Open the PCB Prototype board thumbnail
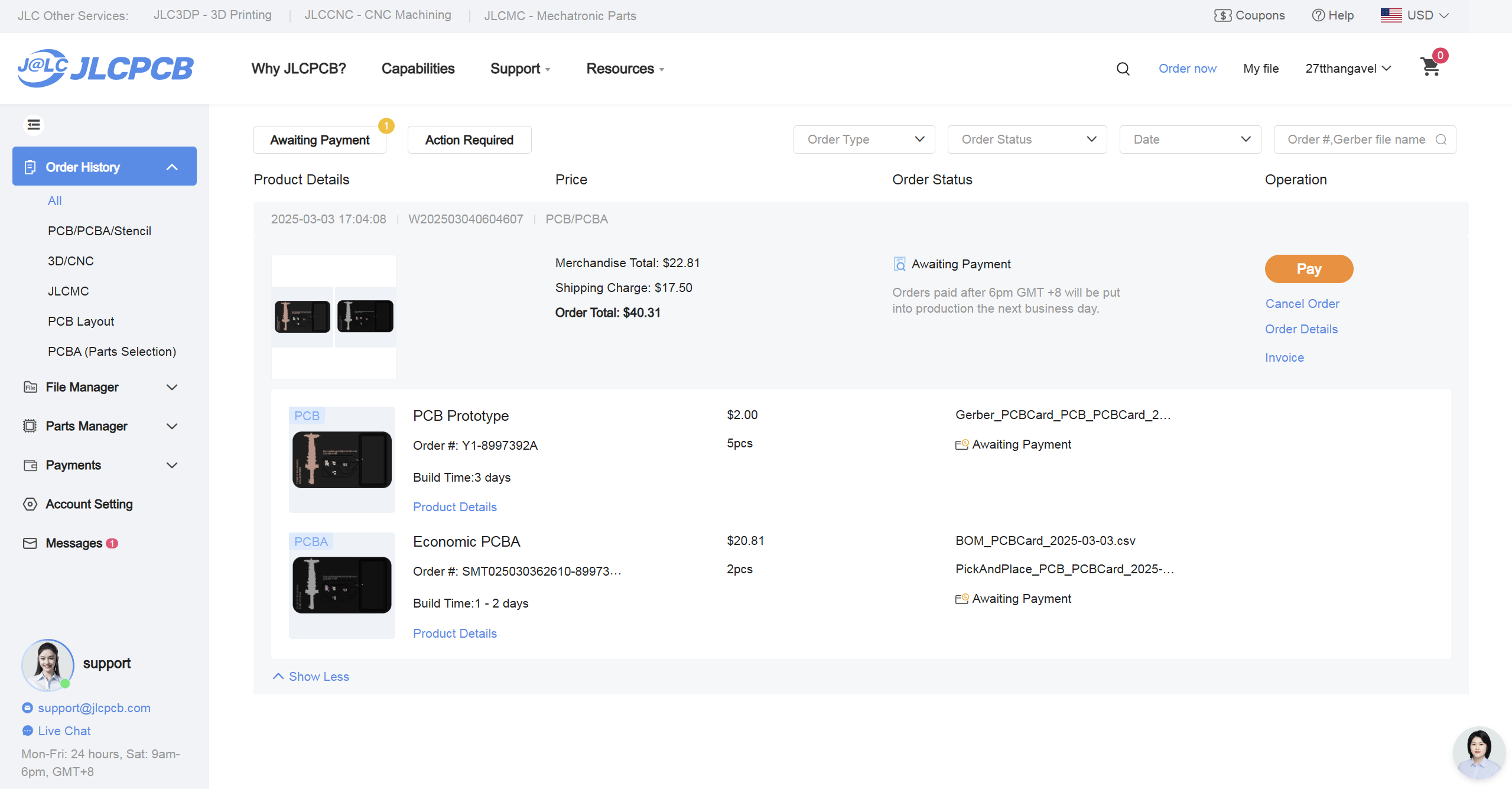Viewport: 1512px width, 789px height. click(342, 460)
